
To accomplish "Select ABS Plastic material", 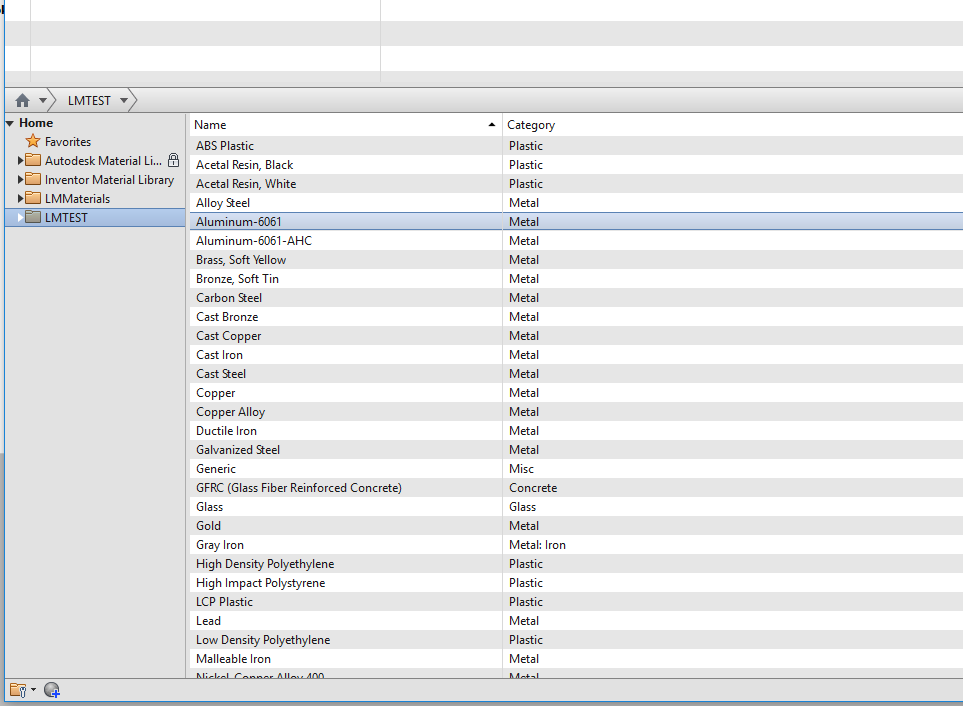I will 225,146.
